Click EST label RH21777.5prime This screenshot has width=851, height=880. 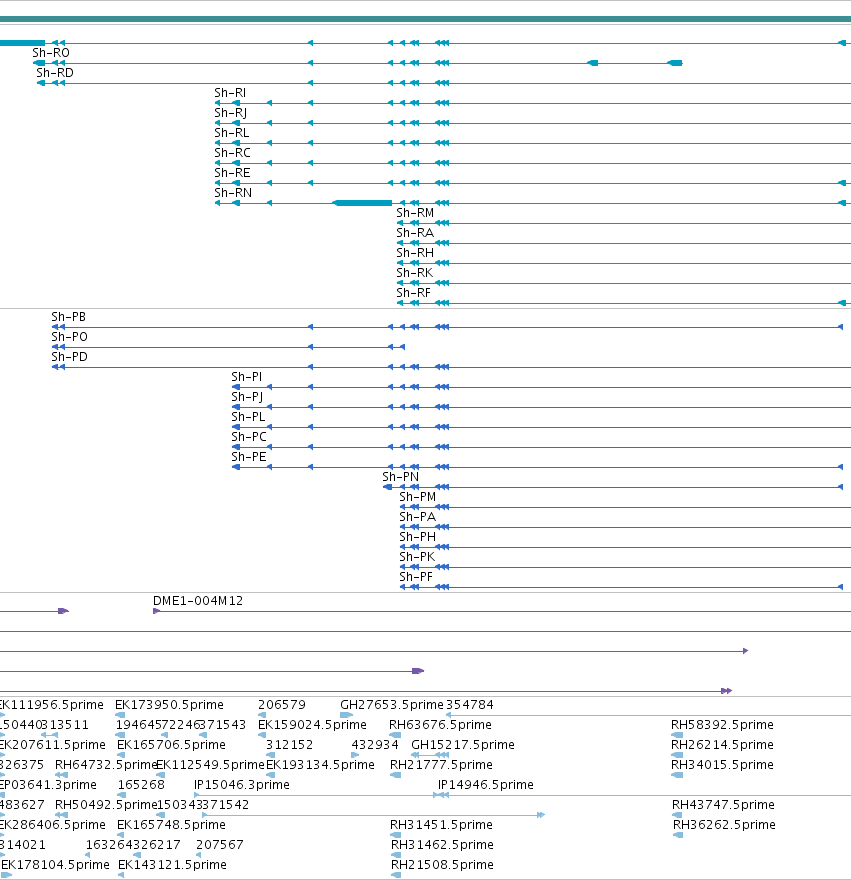tap(442, 765)
